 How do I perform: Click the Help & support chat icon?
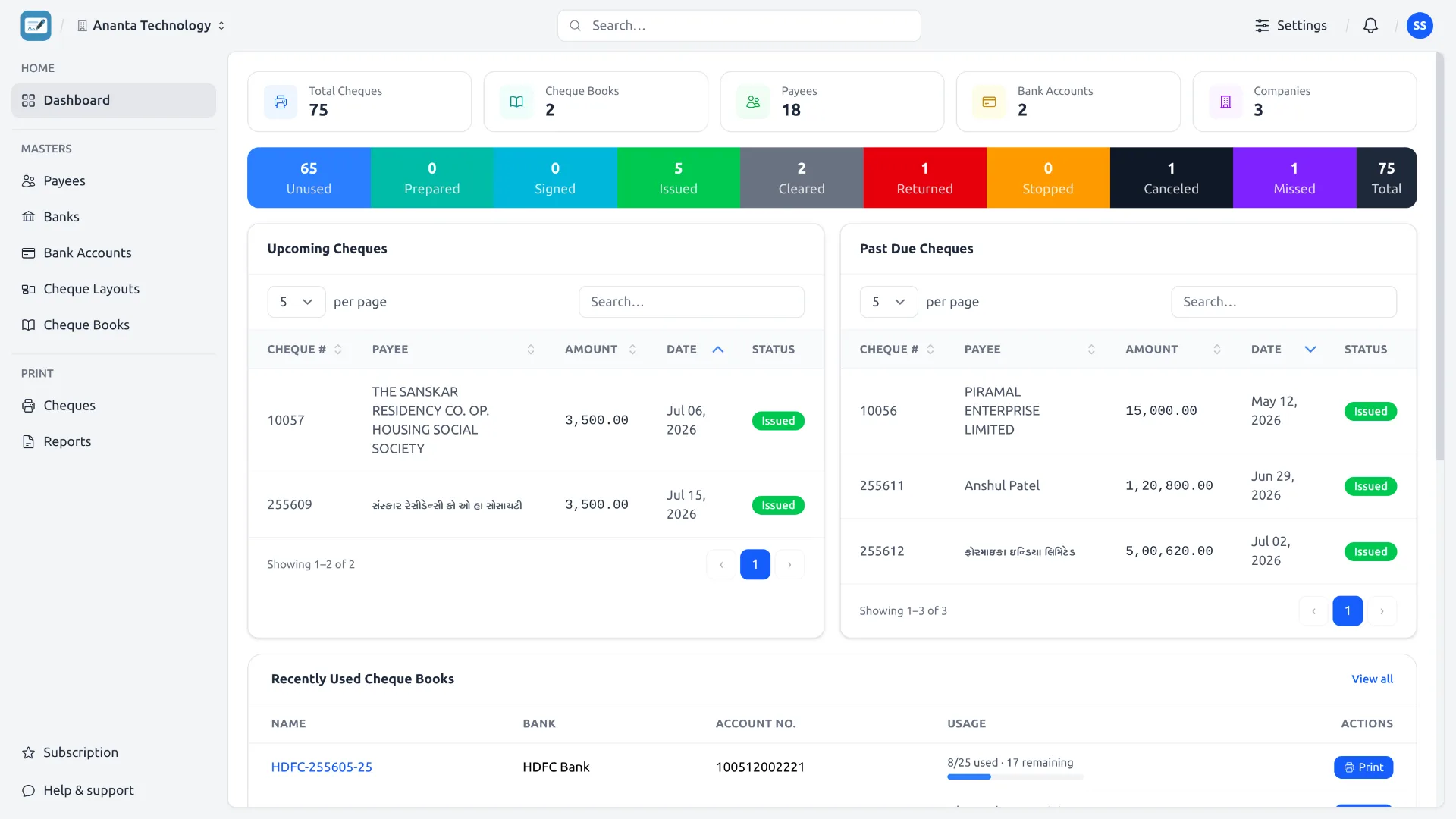click(29, 791)
